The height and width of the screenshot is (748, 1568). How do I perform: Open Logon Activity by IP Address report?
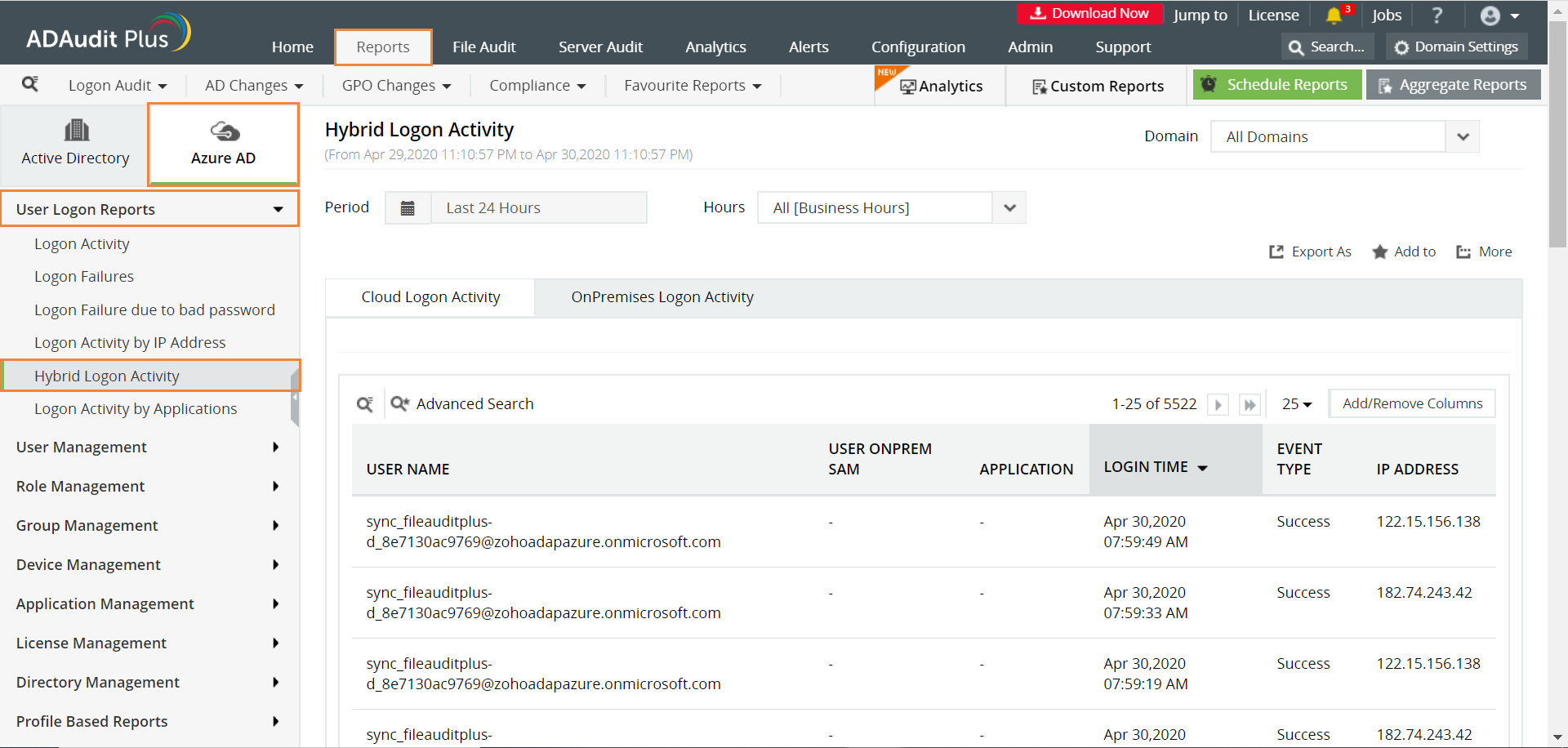click(x=130, y=343)
